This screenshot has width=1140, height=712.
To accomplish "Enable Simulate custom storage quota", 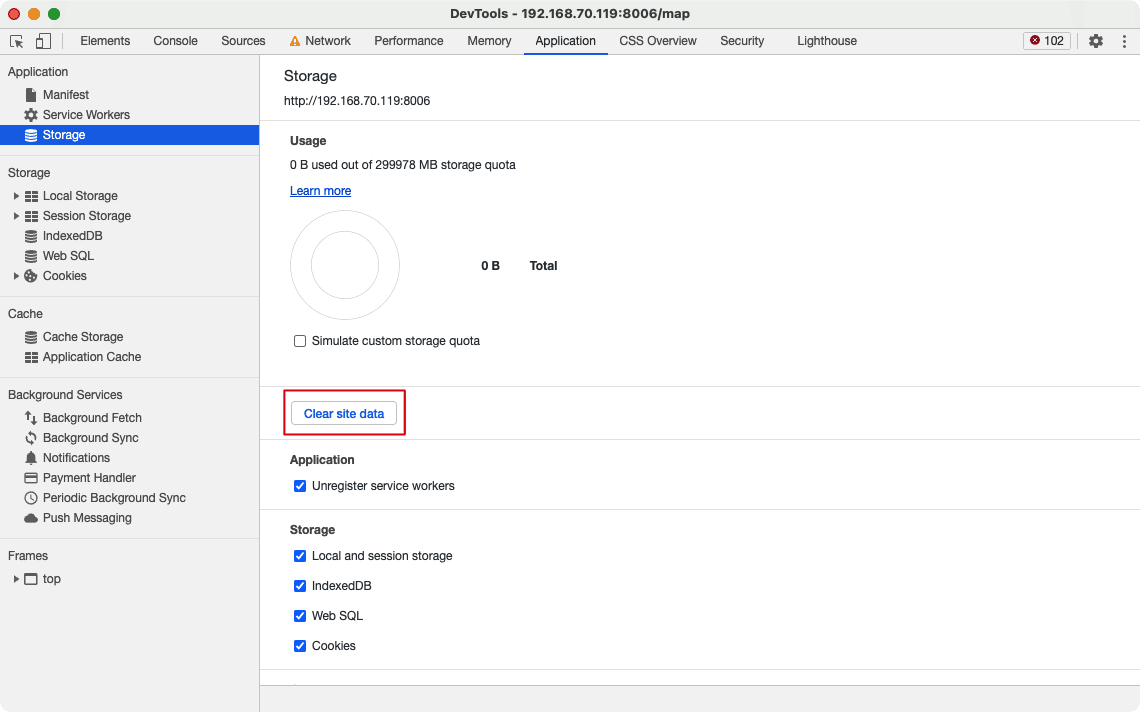I will pyautogui.click(x=300, y=341).
